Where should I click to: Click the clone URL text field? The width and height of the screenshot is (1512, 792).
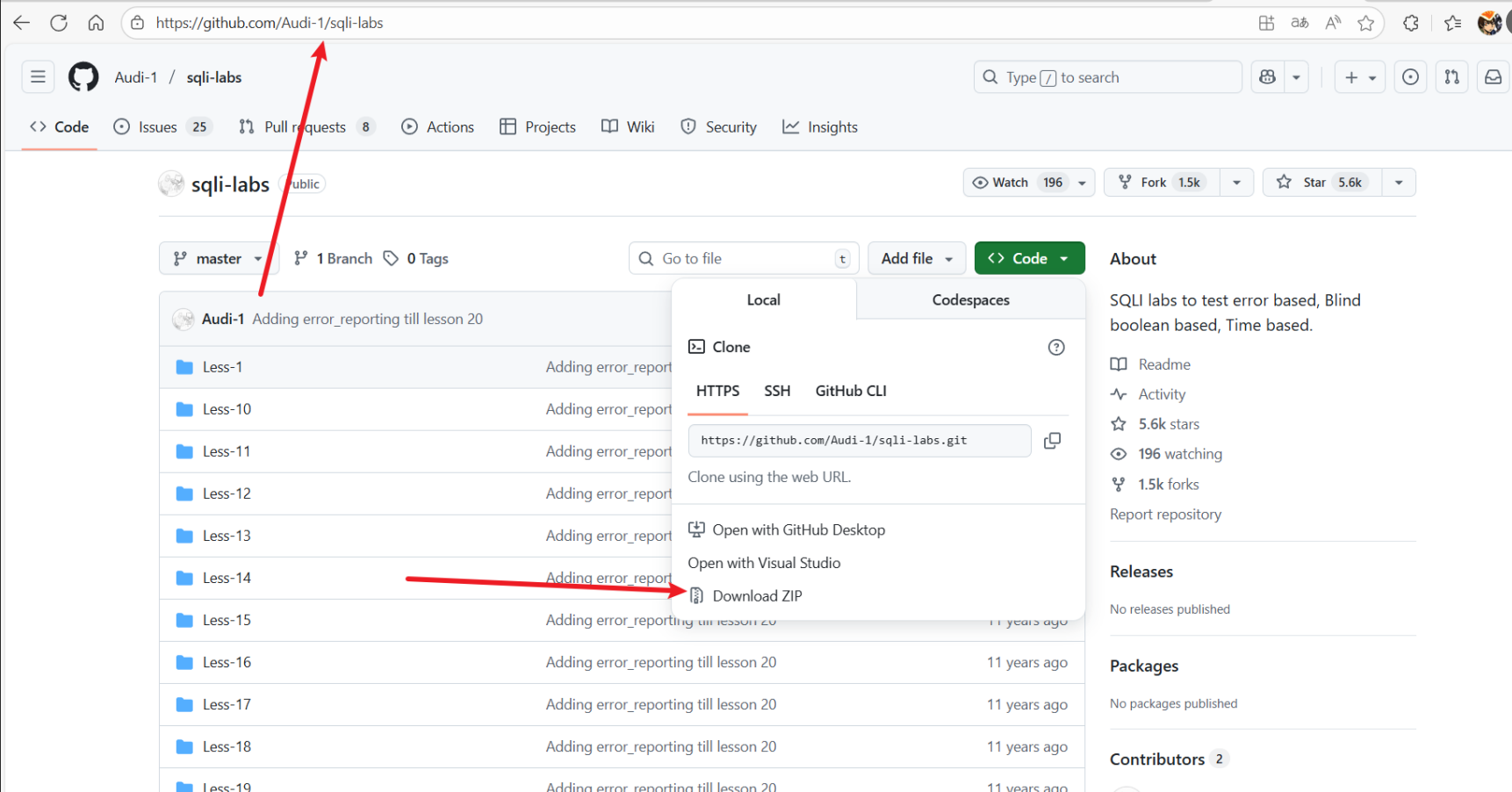[x=860, y=441]
